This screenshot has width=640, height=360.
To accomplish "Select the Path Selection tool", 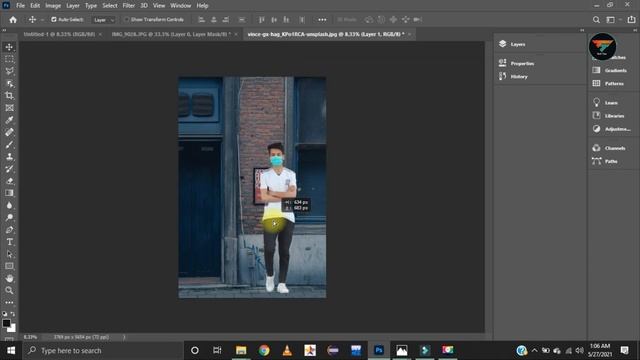I will tap(9, 254).
